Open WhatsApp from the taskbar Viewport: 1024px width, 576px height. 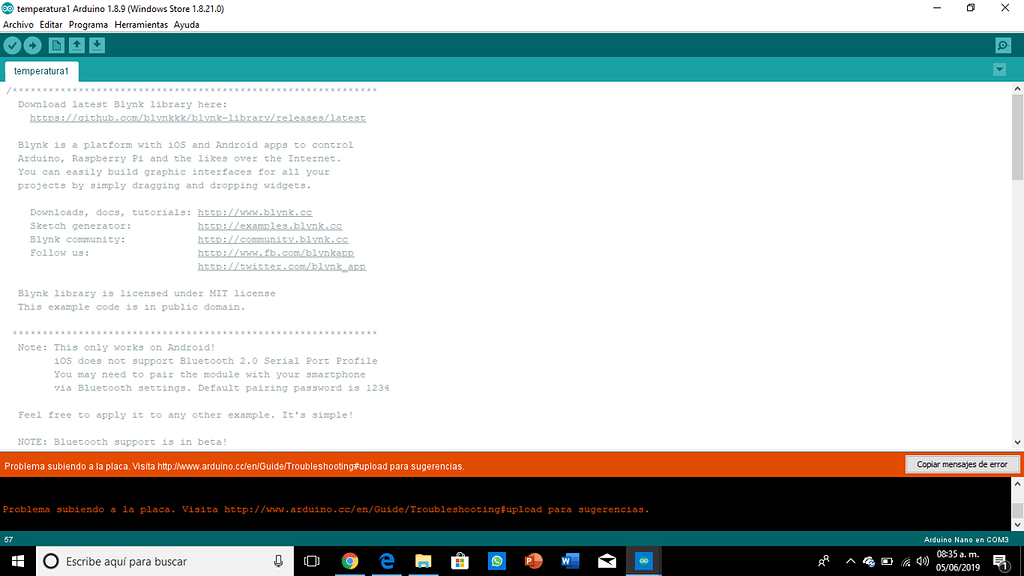497,562
